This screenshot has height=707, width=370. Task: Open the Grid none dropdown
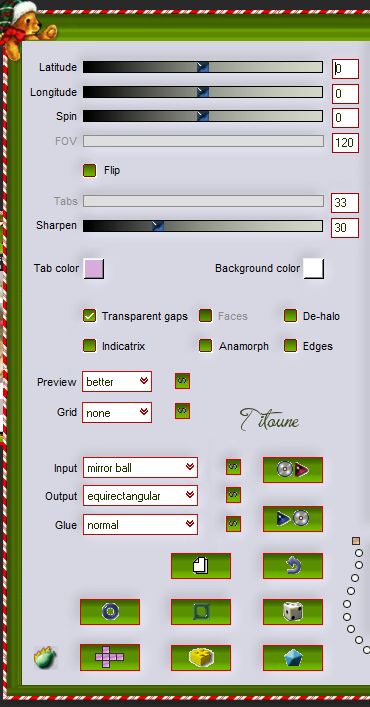pyautogui.click(x=117, y=413)
